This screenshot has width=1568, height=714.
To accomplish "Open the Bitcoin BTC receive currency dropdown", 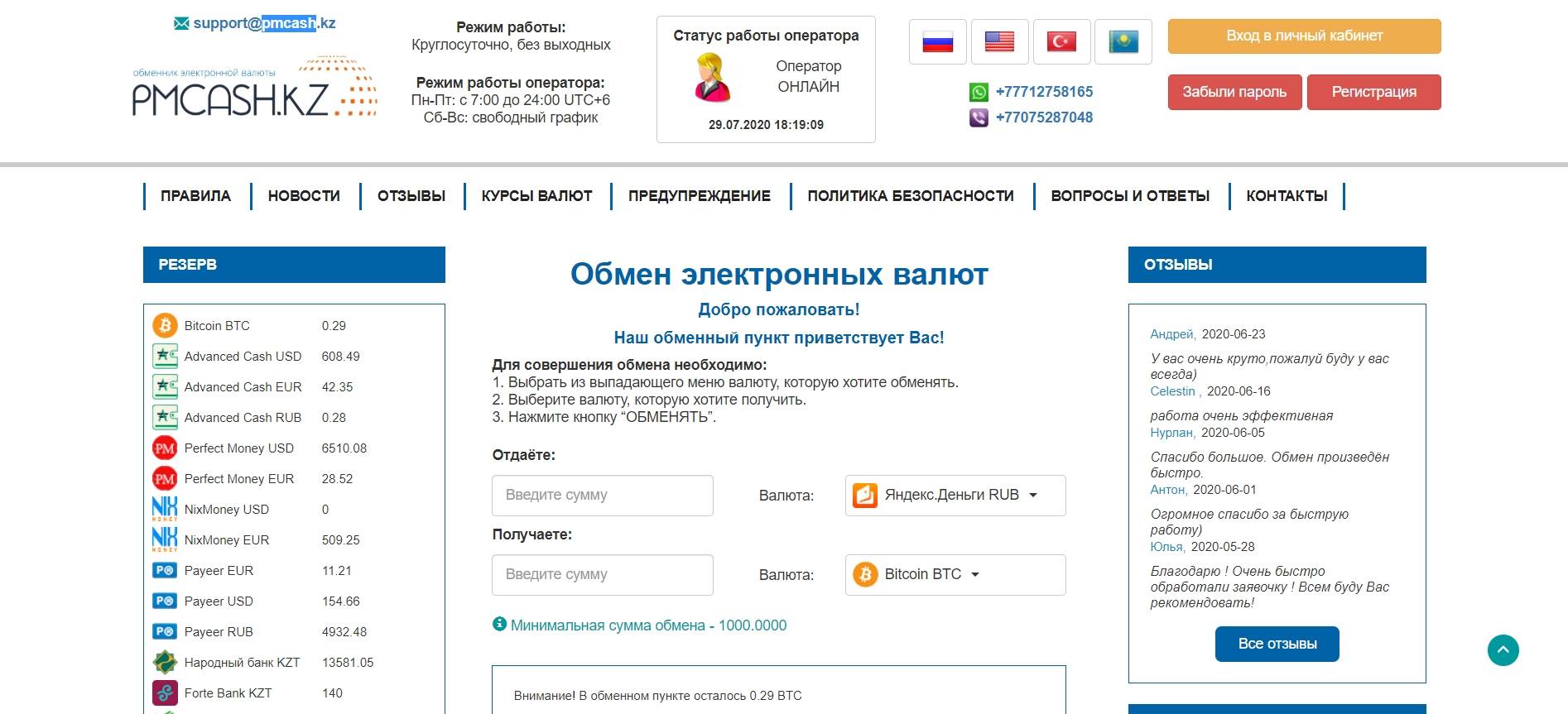I will tap(955, 574).
